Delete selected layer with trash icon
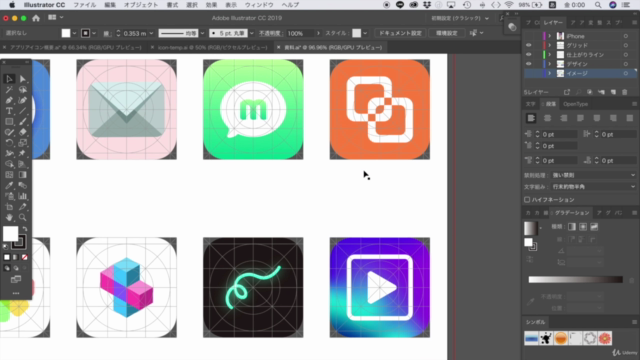This screenshot has width=640, height=360. pos(624,92)
